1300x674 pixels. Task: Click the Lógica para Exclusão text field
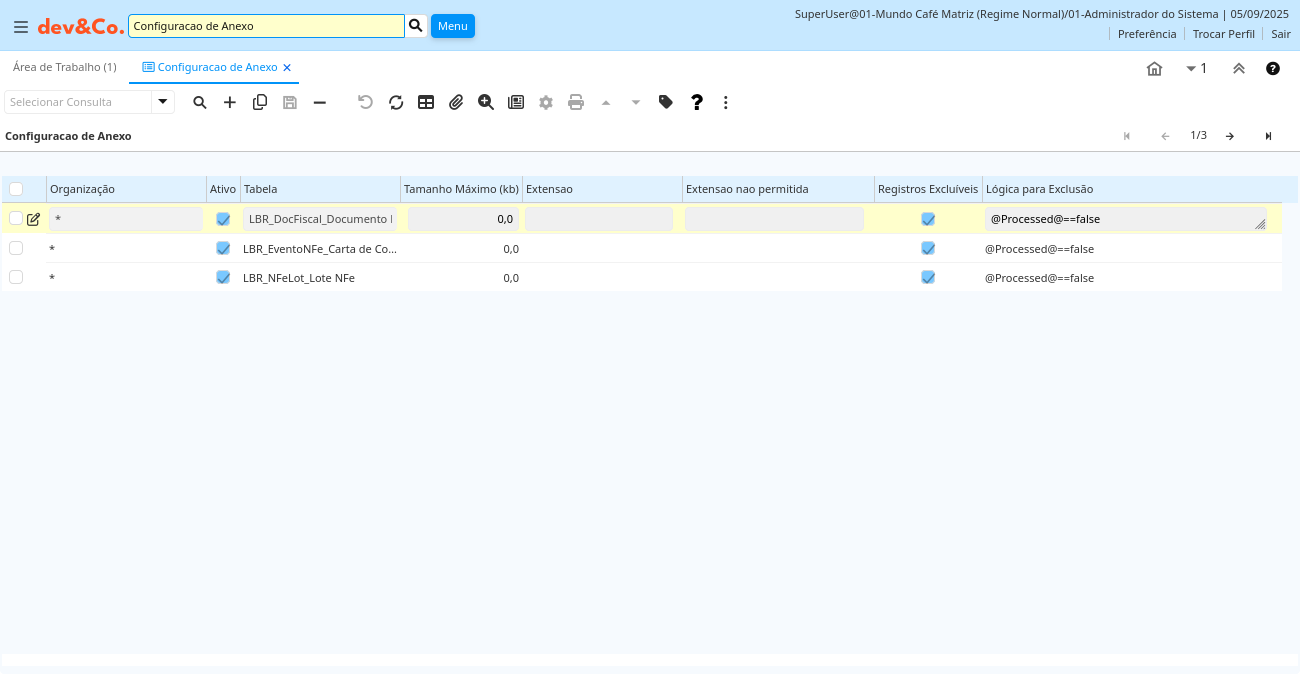1120,219
